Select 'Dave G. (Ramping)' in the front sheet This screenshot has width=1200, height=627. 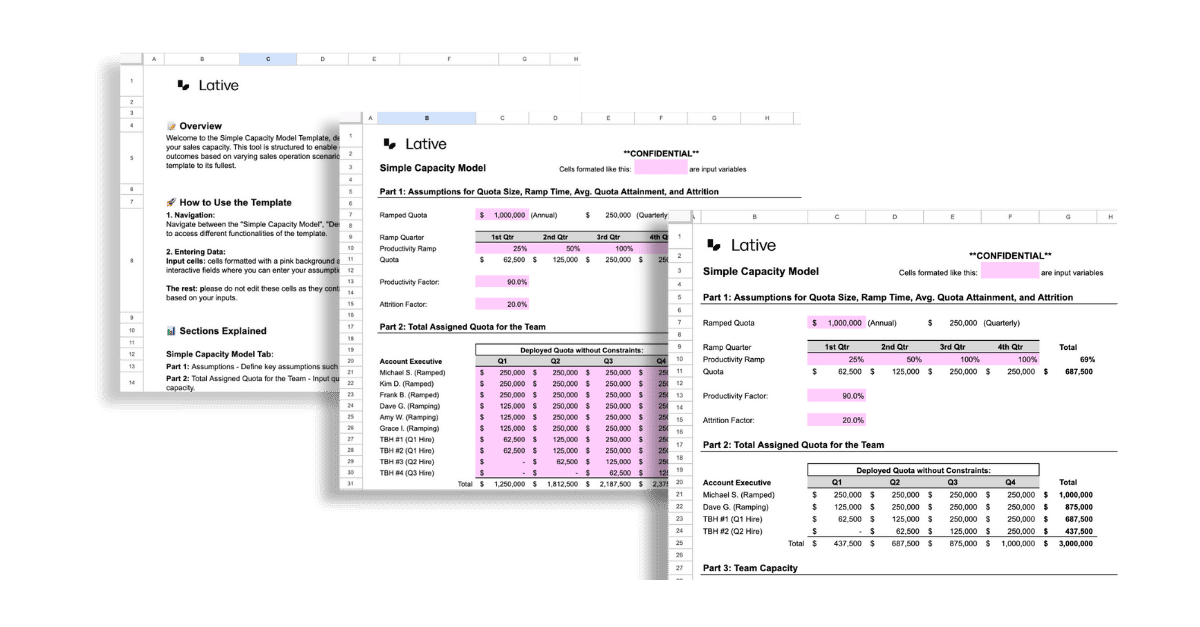(737, 507)
